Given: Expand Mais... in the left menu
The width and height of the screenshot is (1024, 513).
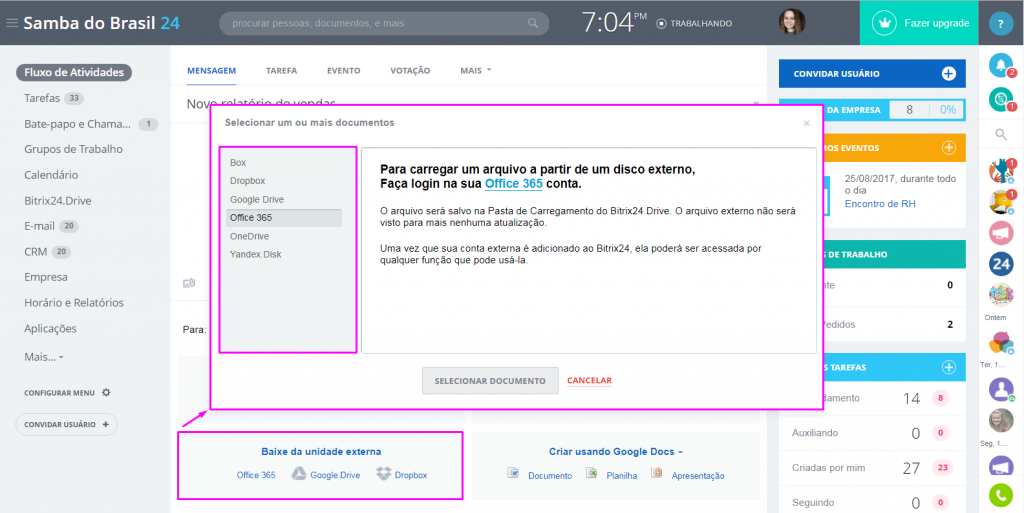Looking at the screenshot, I should pos(44,358).
